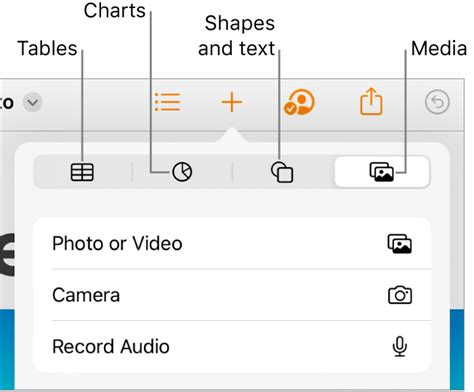The width and height of the screenshot is (474, 392).
Task: Open the list view options icon
Action: 167,102
